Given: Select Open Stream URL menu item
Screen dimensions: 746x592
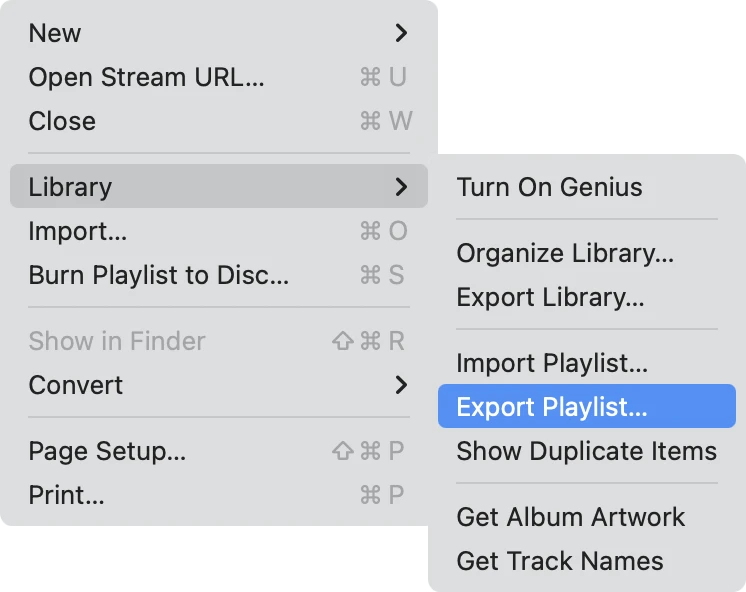Looking at the screenshot, I should (x=146, y=77).
